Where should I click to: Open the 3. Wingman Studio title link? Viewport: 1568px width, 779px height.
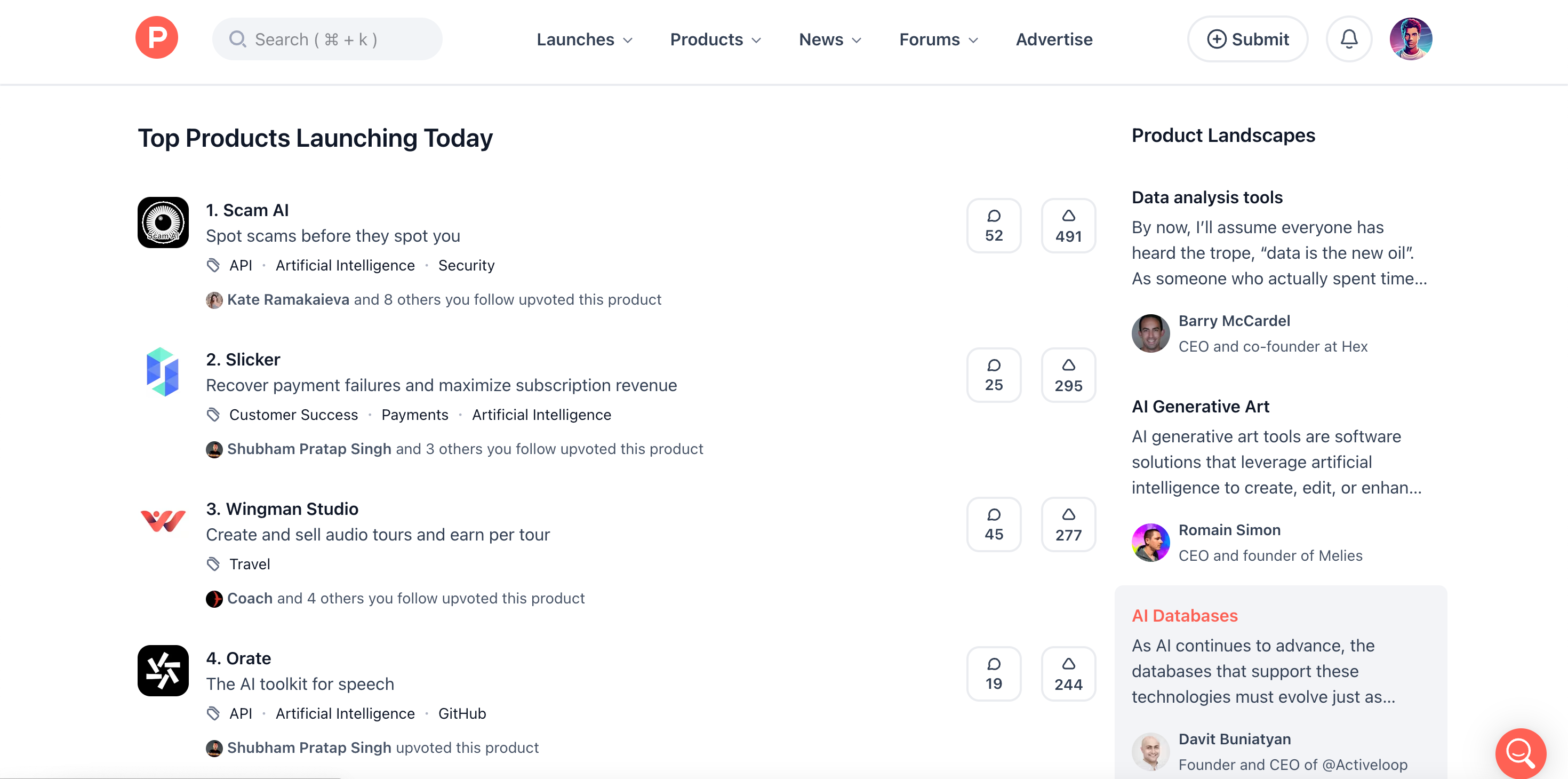(282, 508)
